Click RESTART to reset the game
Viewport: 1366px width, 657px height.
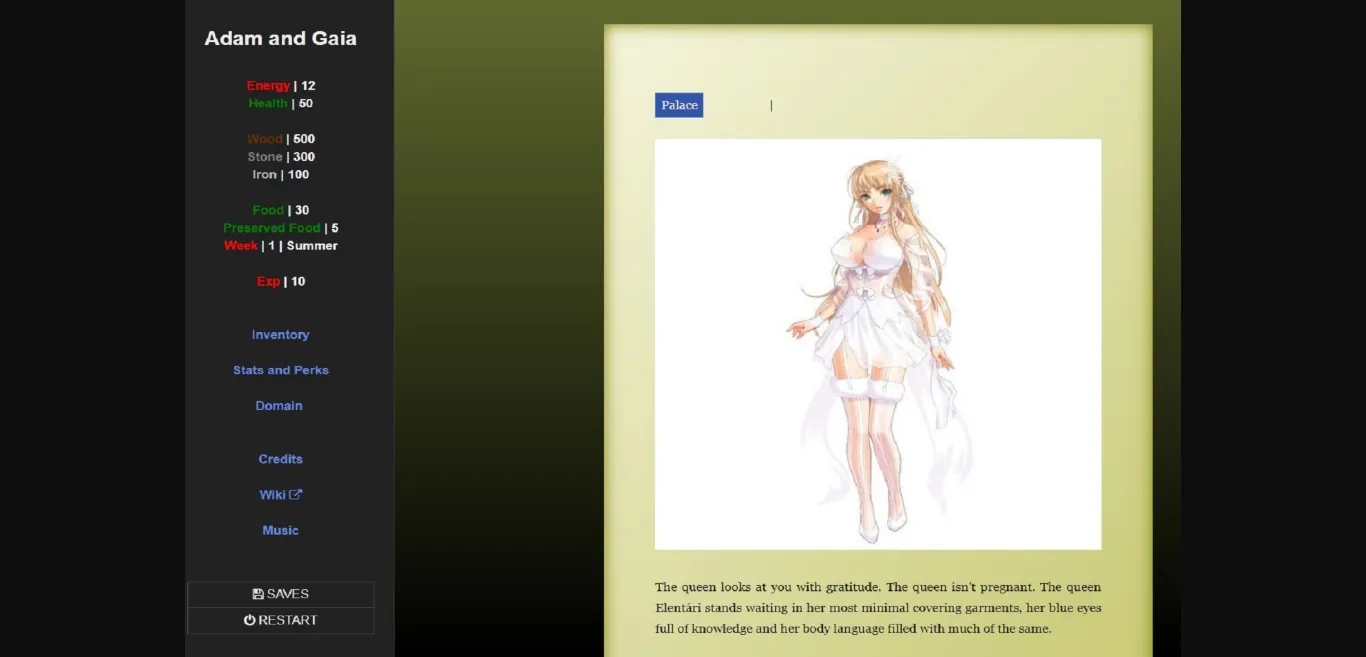click(x=281, y=619)
